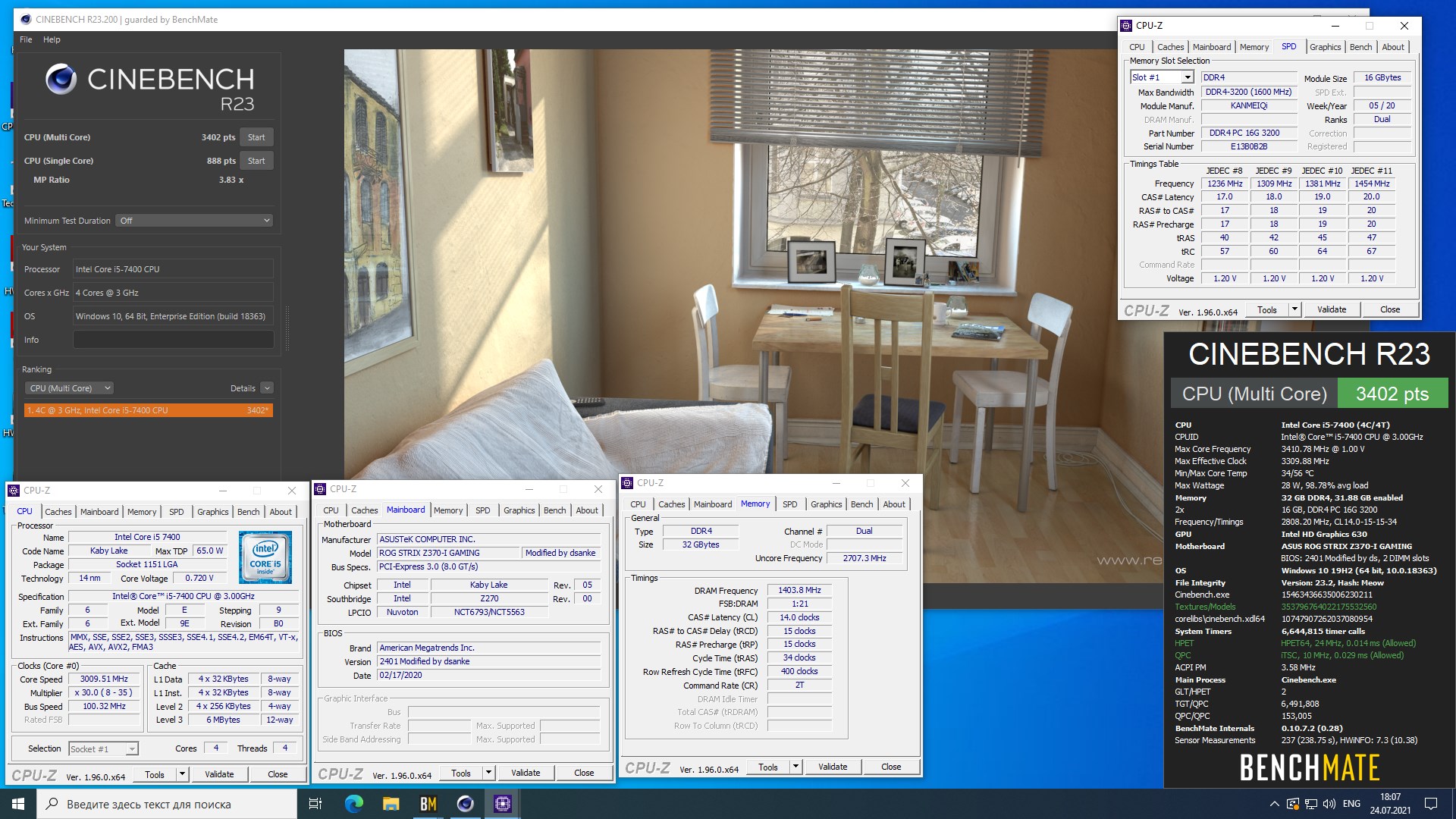
Task: Open the Cinebench File menu
Action: click(x=26, y=39)
